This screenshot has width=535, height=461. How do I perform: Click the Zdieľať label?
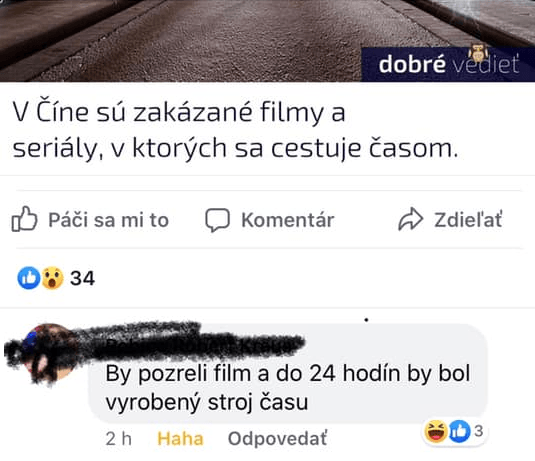pyautogui.click(x=468, y=220)
